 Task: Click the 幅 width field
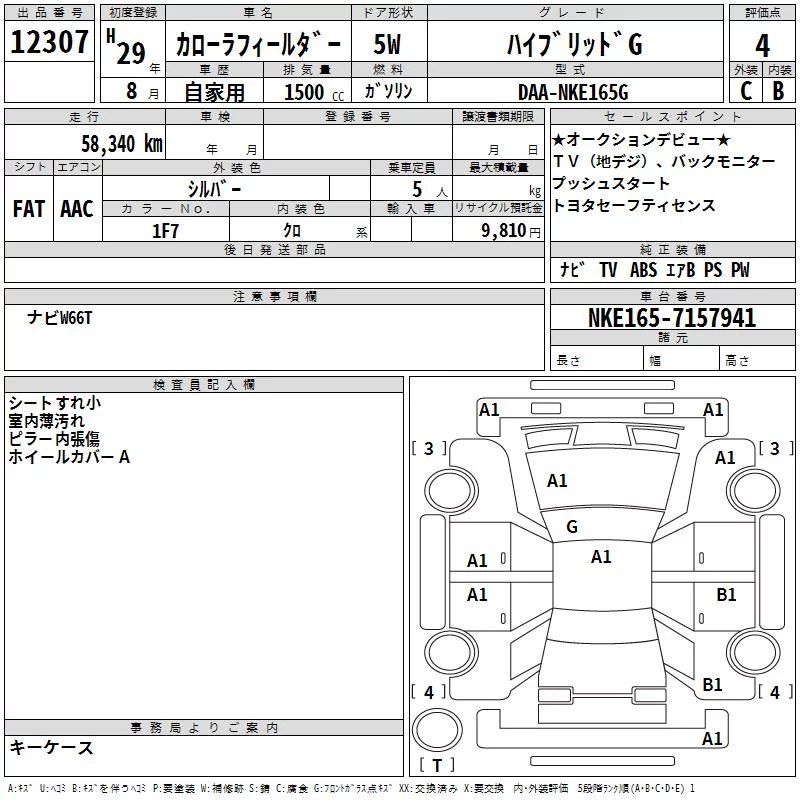681,360
